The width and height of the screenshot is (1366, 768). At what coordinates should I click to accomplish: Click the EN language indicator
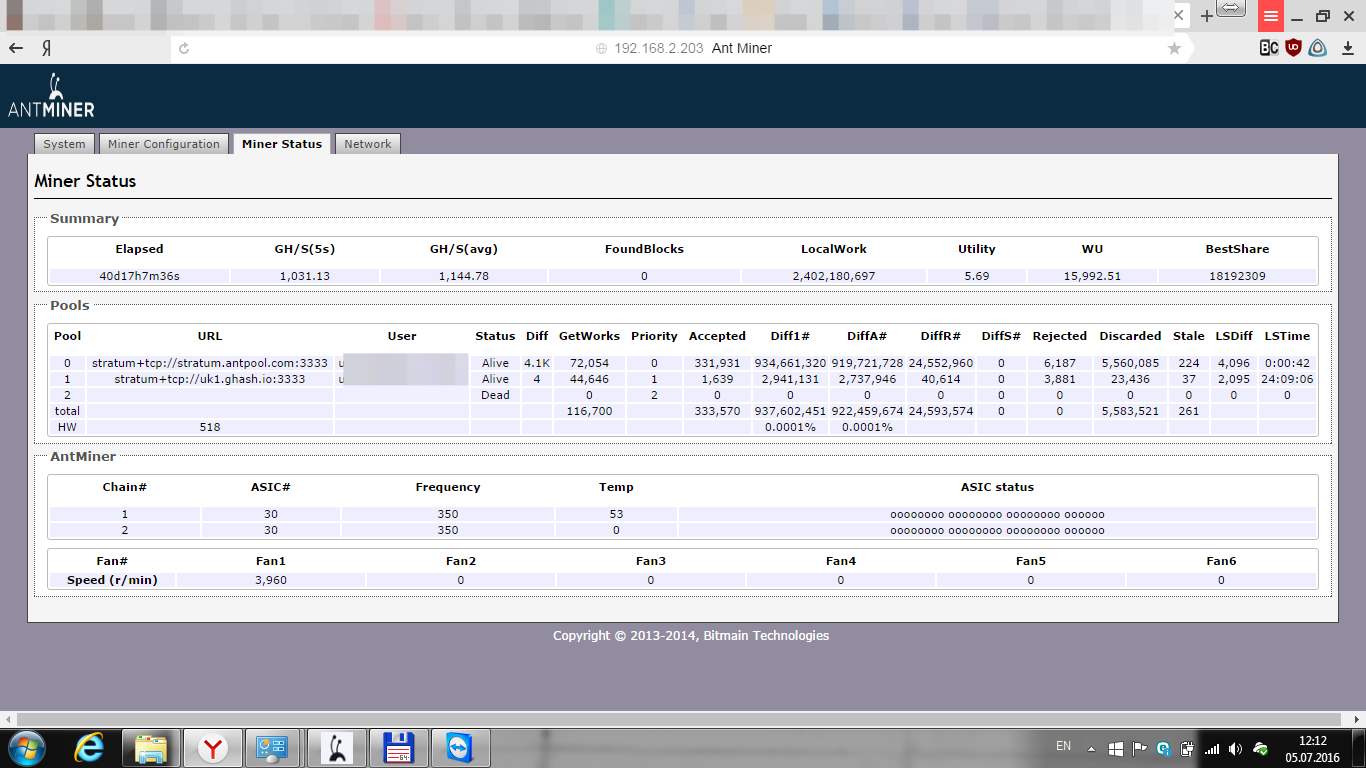[x=1063, y=746]
